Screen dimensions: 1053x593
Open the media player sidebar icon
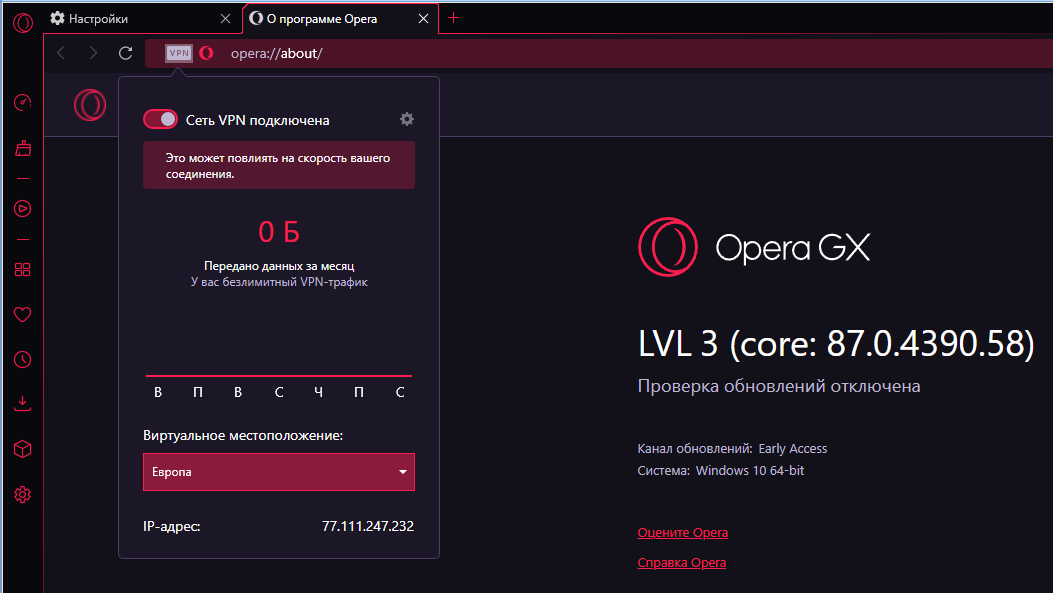click(x=23, y=209)
